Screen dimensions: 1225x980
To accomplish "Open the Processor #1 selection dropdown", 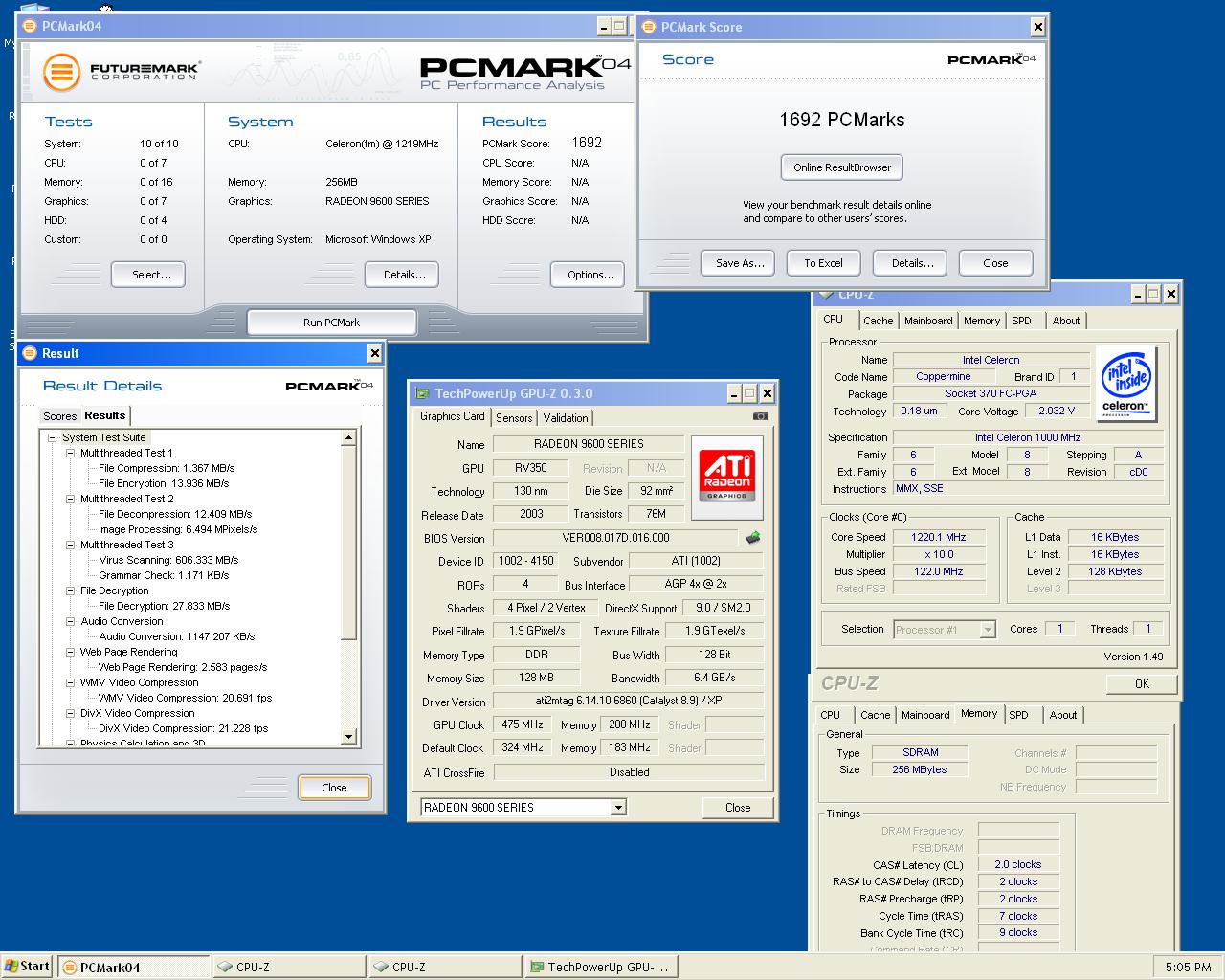I will click(988, 630).
